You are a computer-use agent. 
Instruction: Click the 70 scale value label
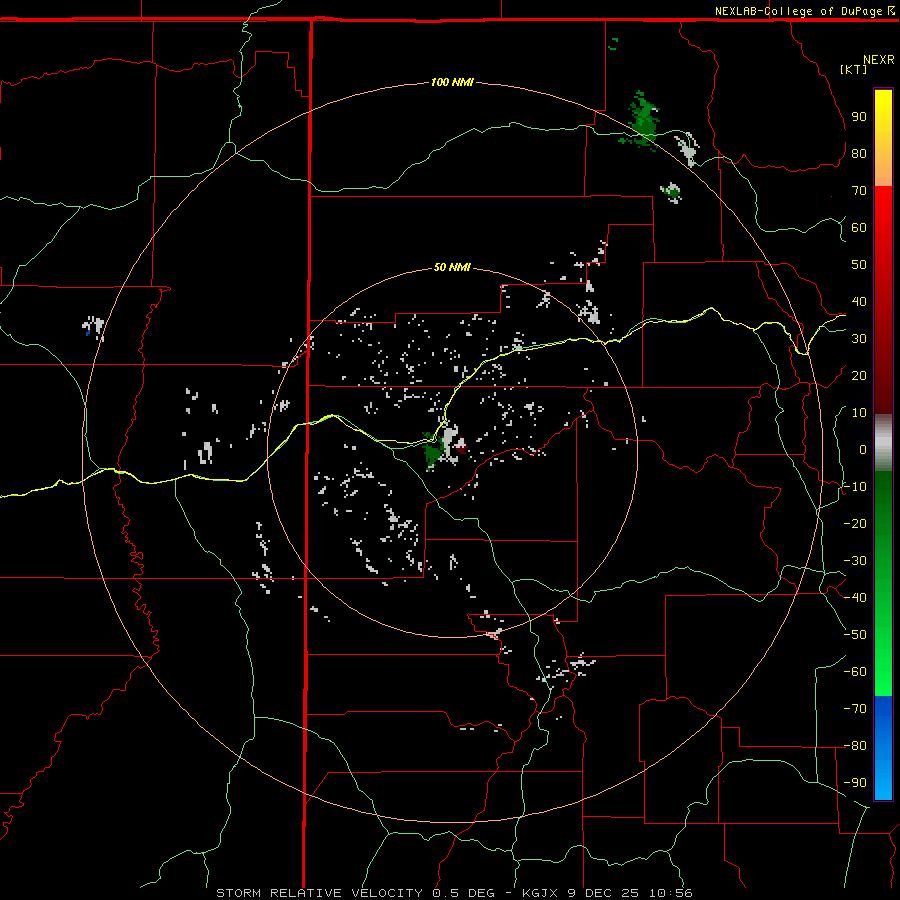tap(859, 191)
